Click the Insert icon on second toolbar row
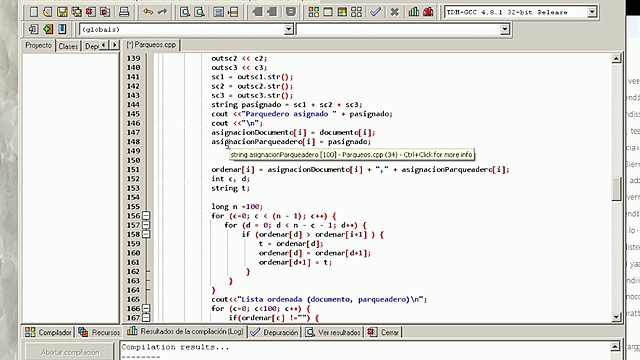Screen dimensions: 640x360 (33, 29)
